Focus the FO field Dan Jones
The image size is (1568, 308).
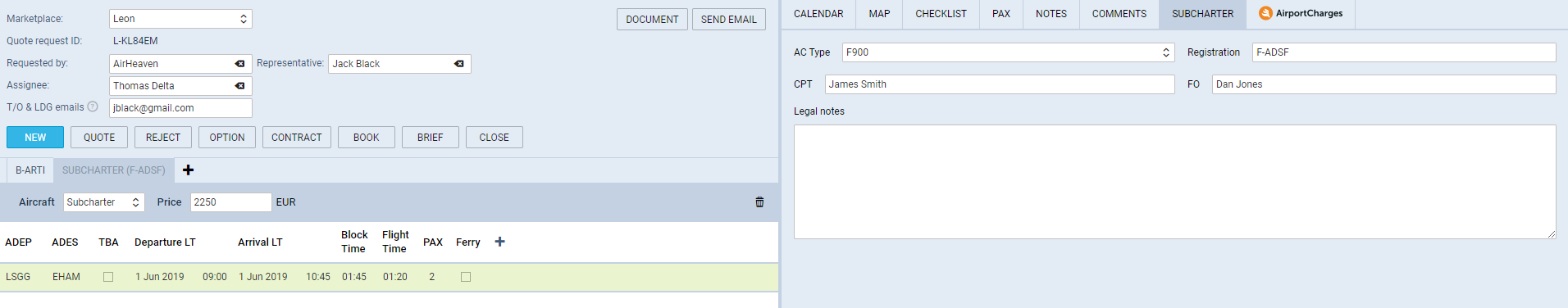[x=1384, y=84]
